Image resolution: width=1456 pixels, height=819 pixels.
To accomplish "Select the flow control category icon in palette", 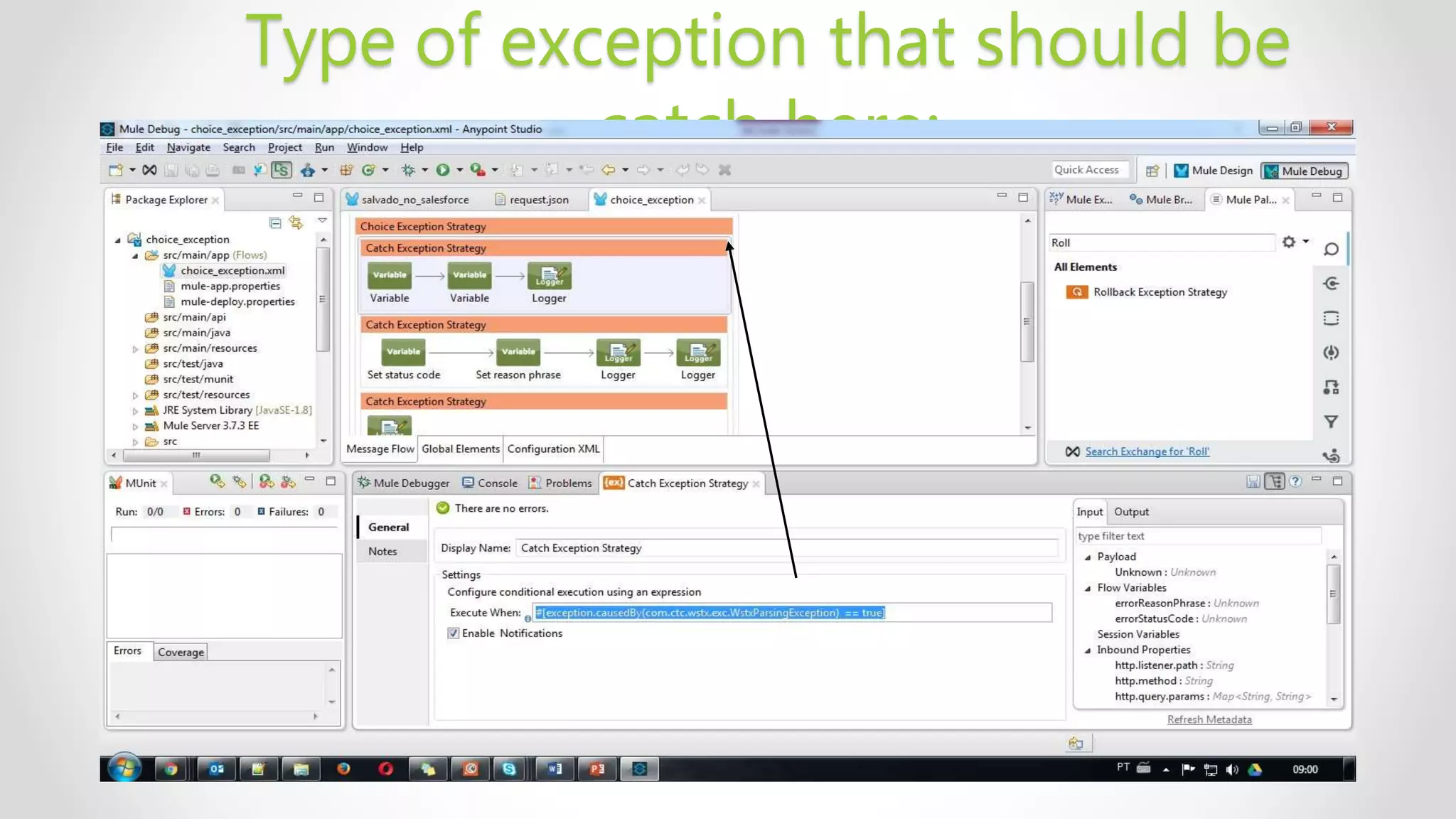I will coord(1331,387).
